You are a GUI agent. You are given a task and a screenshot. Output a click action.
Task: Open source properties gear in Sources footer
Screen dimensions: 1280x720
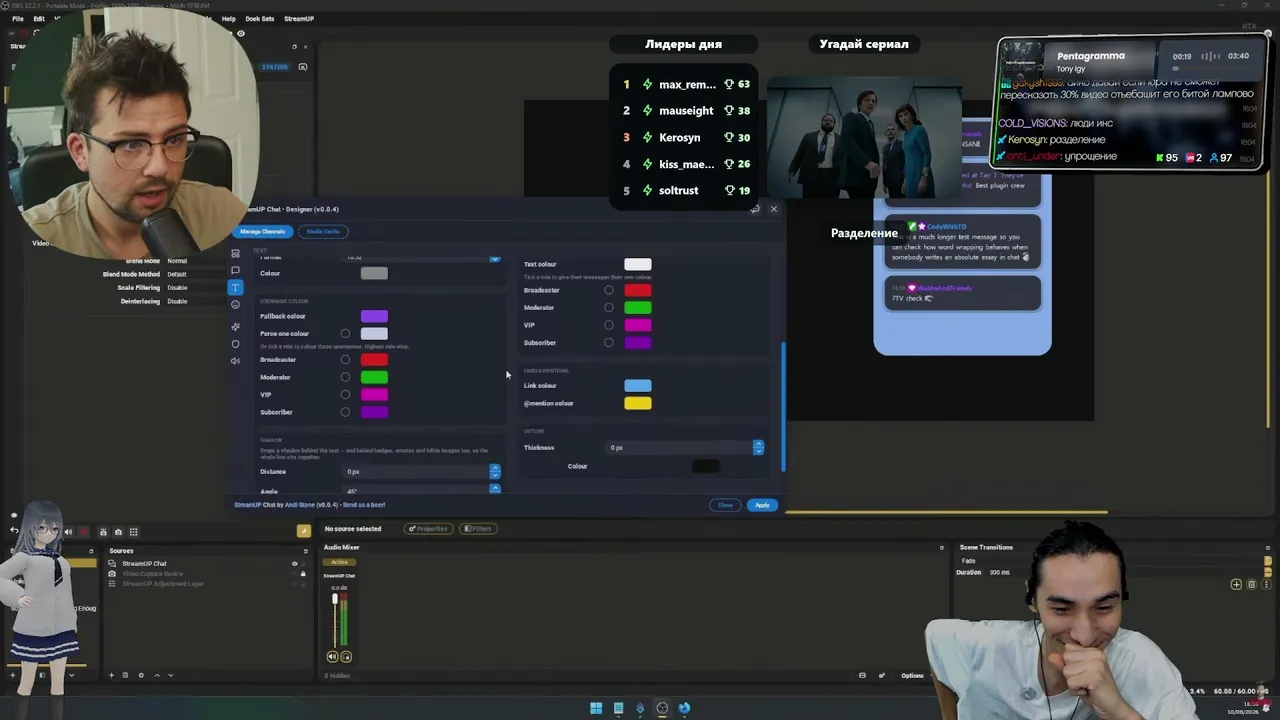[x=141, y=675]
